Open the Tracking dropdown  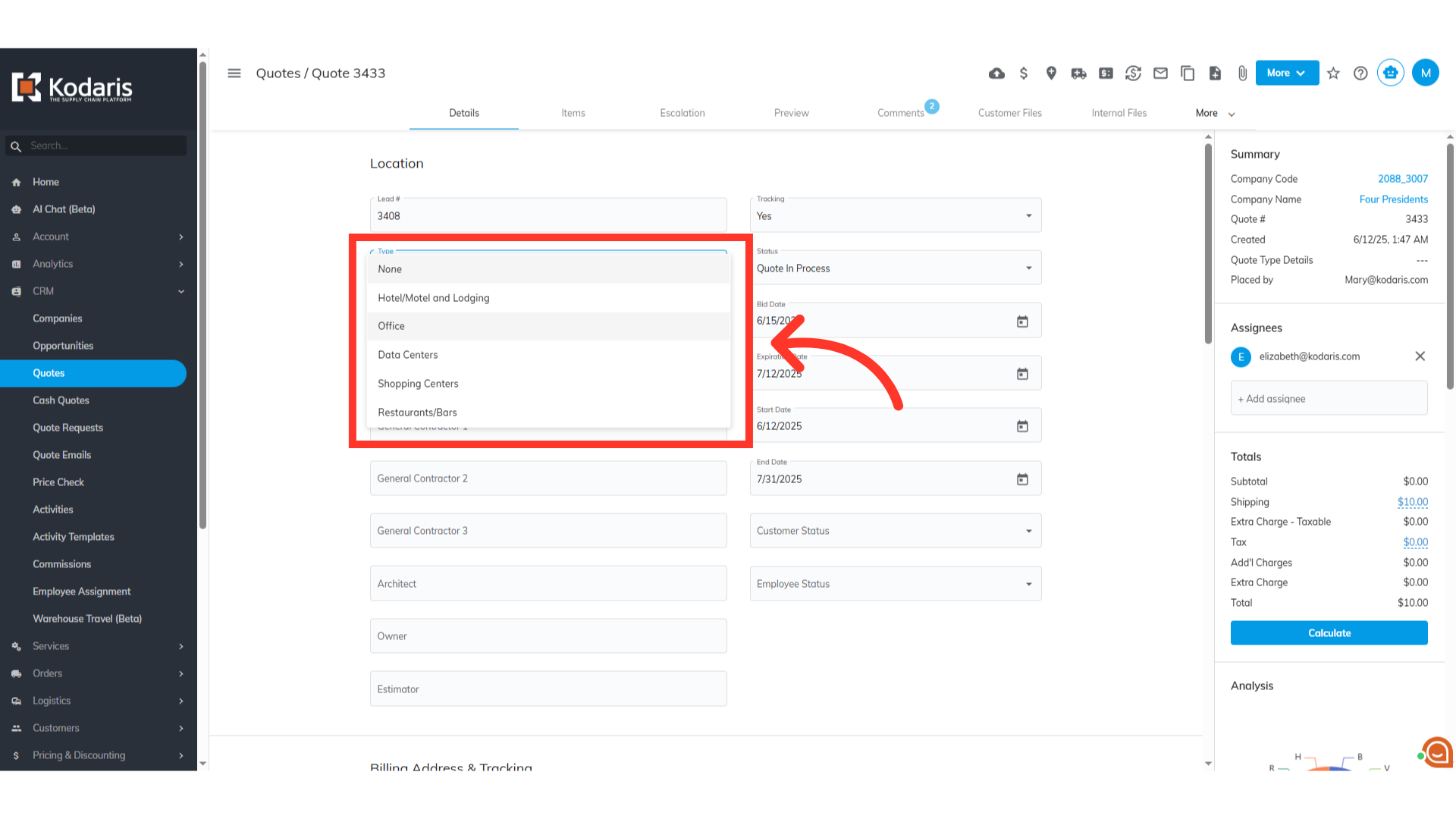coord(895,216)
